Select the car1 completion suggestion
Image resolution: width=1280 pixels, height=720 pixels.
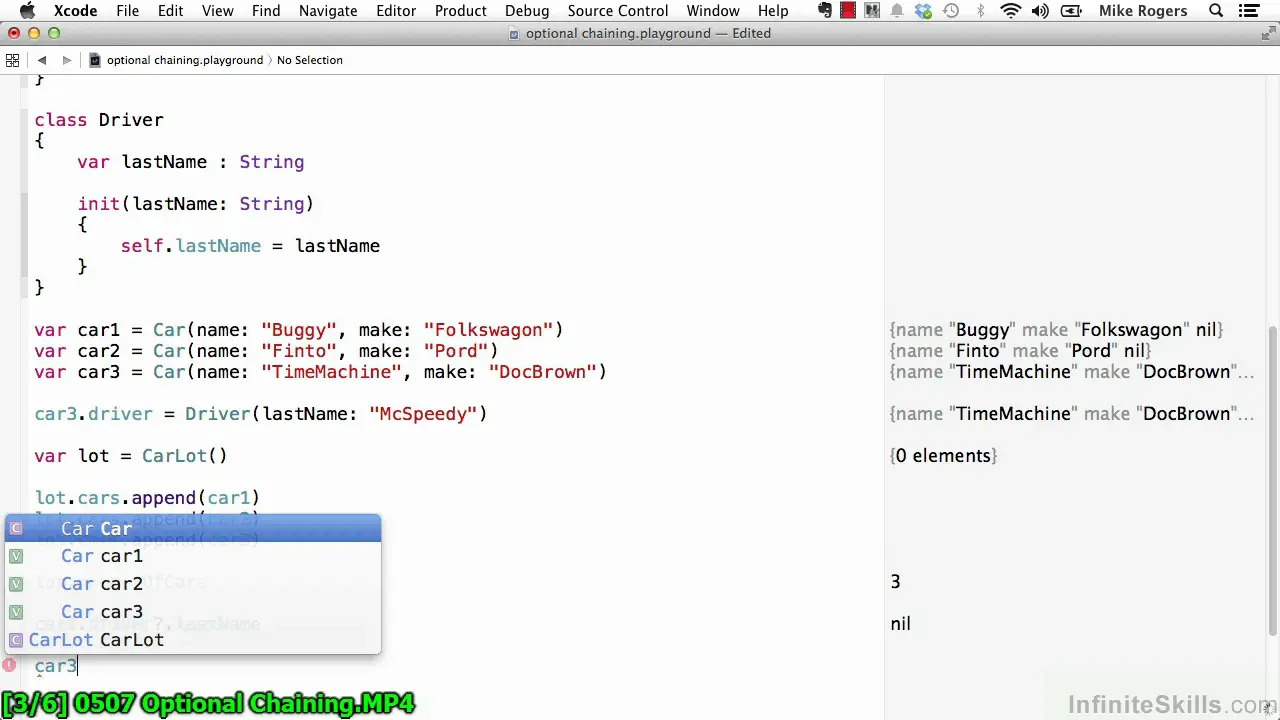pos(193,556)
